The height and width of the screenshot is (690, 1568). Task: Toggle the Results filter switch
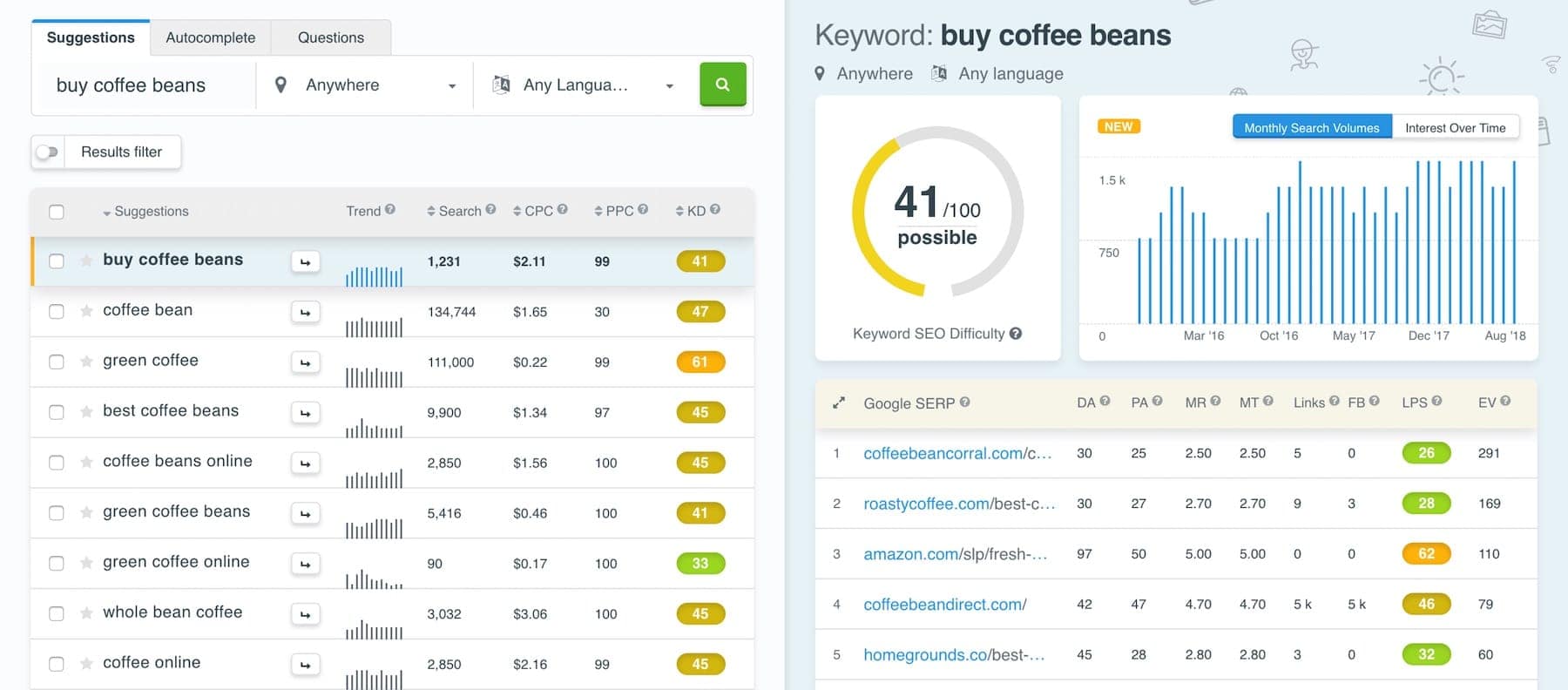47,152
